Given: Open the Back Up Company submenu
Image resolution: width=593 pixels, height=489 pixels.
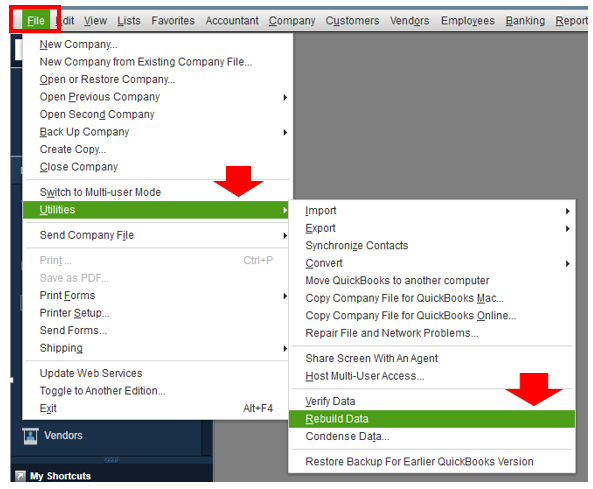Looking at the screenshot, I should (x=157, y=132).
